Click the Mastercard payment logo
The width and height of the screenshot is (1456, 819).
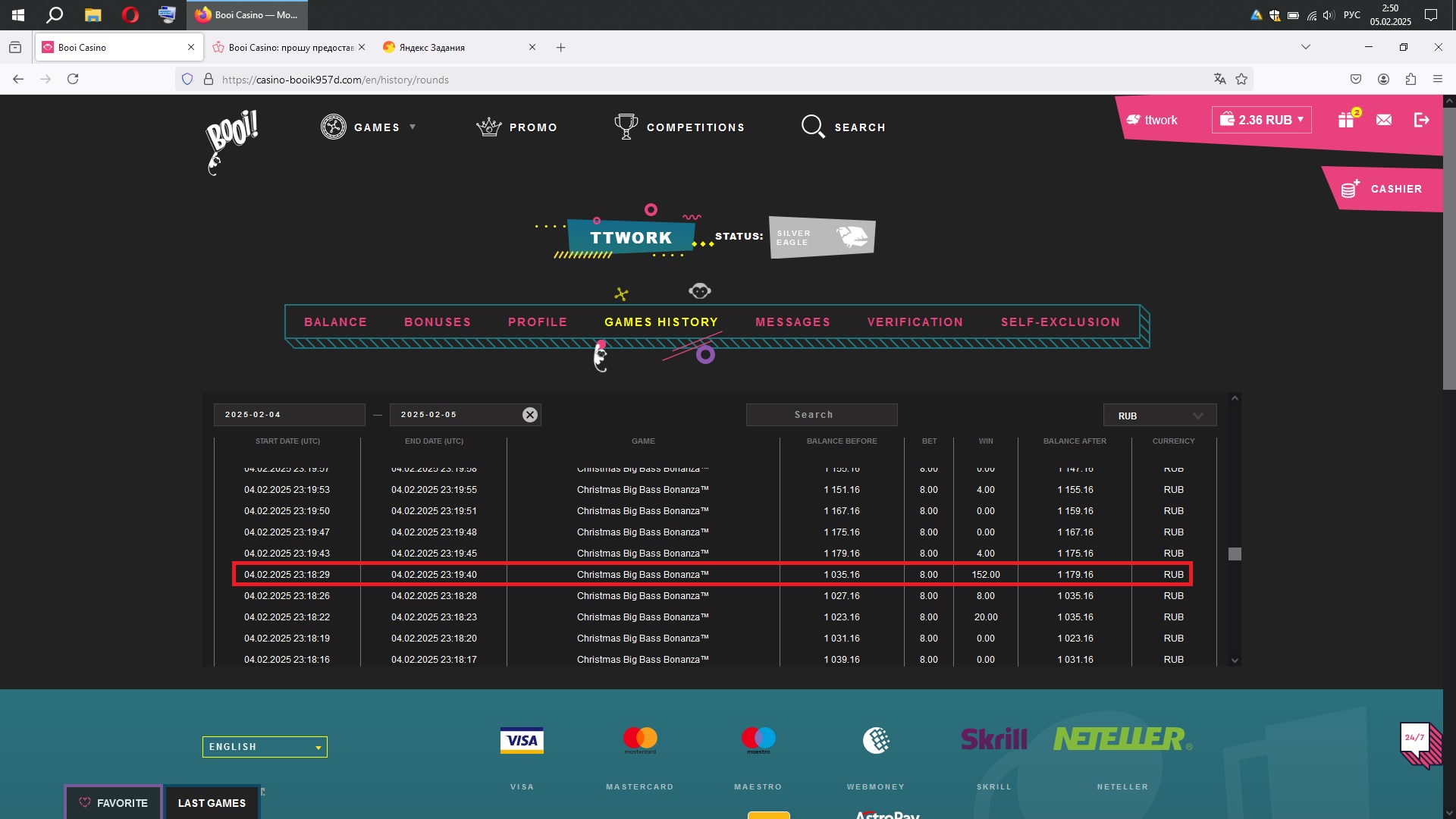point(640,739)
